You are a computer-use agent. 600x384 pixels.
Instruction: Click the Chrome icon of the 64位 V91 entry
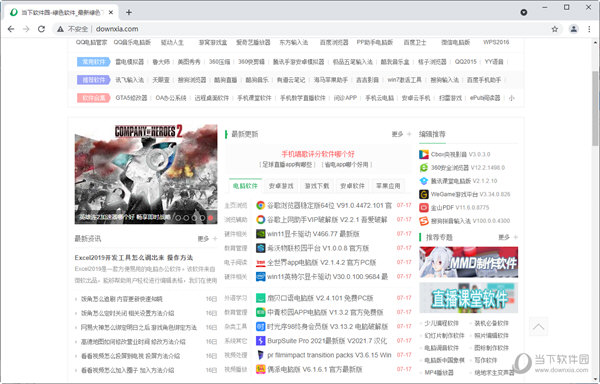[x=261, y=205]
